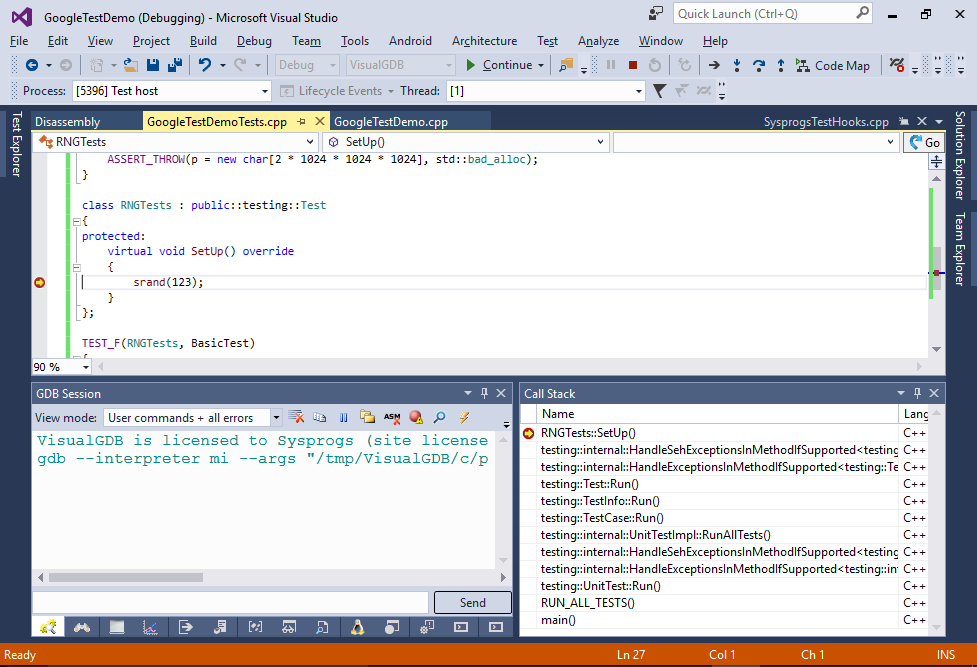This screenshot has height=667, width=977.
Task: Open the GDB Session window options dropdown
Action: [468, 393]
